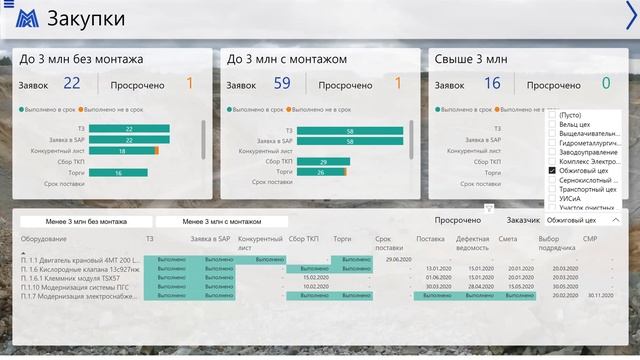Click Заявок count 59
The width and height of the screenshot is (640, 360).
coord(282,83)
